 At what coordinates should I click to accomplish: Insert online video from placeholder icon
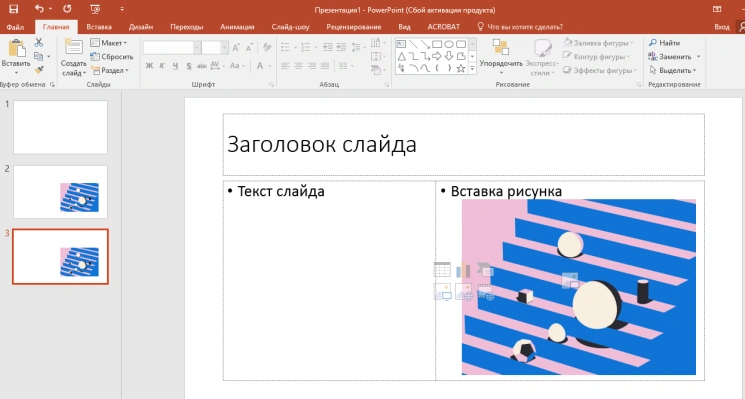(485, 292)
